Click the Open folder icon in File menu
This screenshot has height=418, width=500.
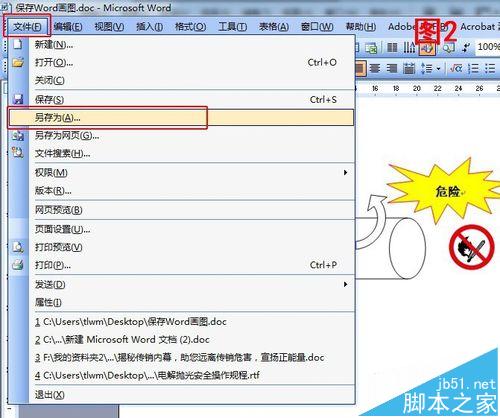pyautogui.click(x=18, y=62)
